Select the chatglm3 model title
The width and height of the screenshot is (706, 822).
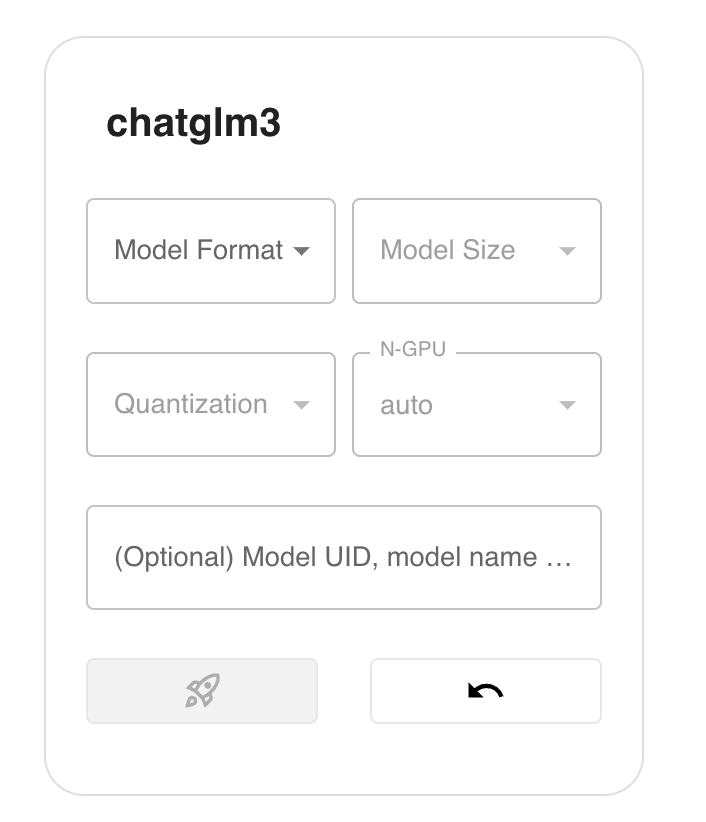(193, 124)
